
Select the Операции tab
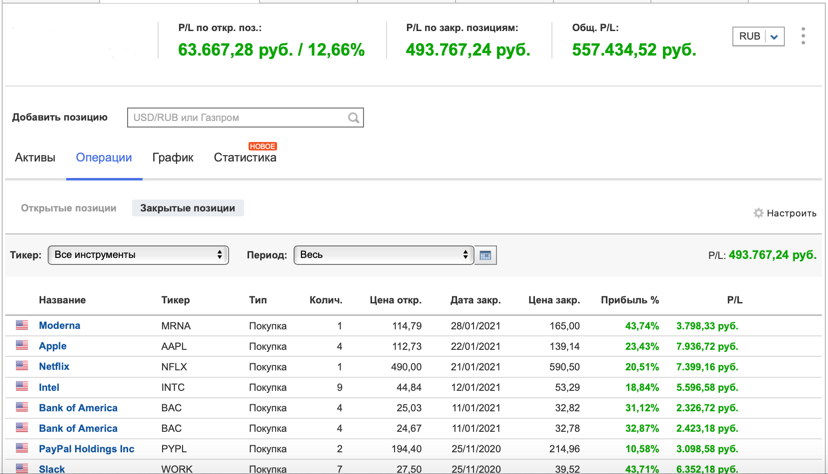(104, 157)
